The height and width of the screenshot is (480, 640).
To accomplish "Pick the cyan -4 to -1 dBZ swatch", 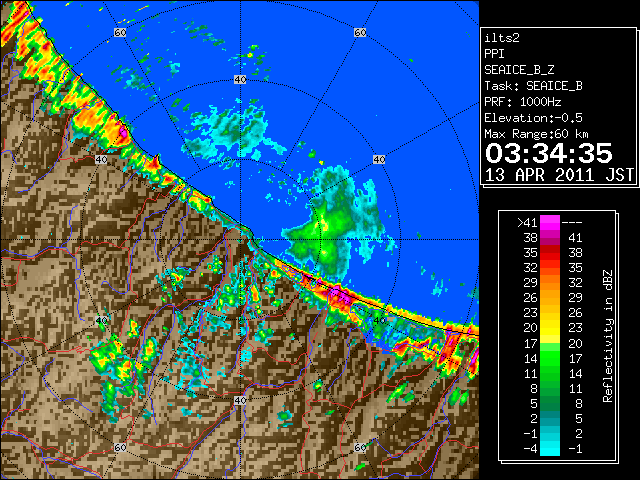I will pyautogui.click(x=550, y=448).
